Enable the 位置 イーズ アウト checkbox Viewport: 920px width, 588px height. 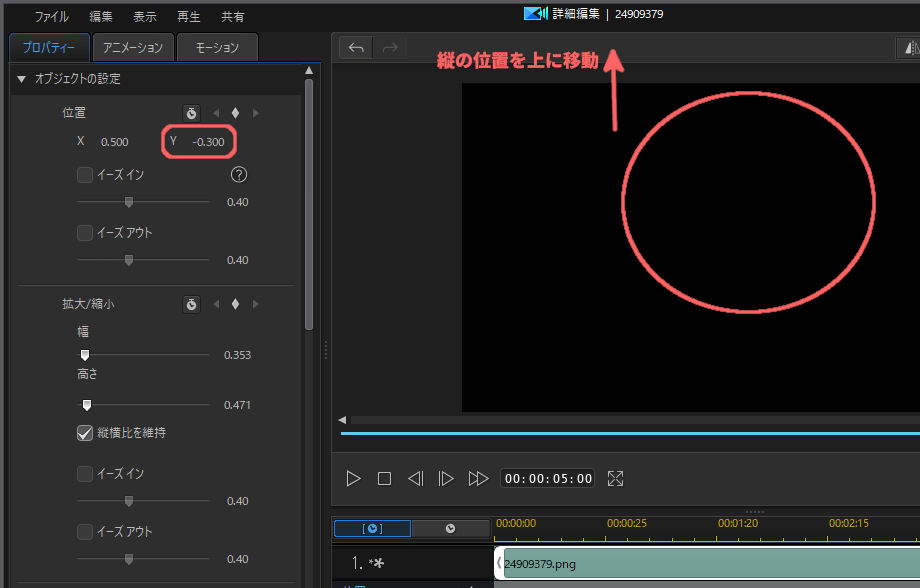pos(85,233)
